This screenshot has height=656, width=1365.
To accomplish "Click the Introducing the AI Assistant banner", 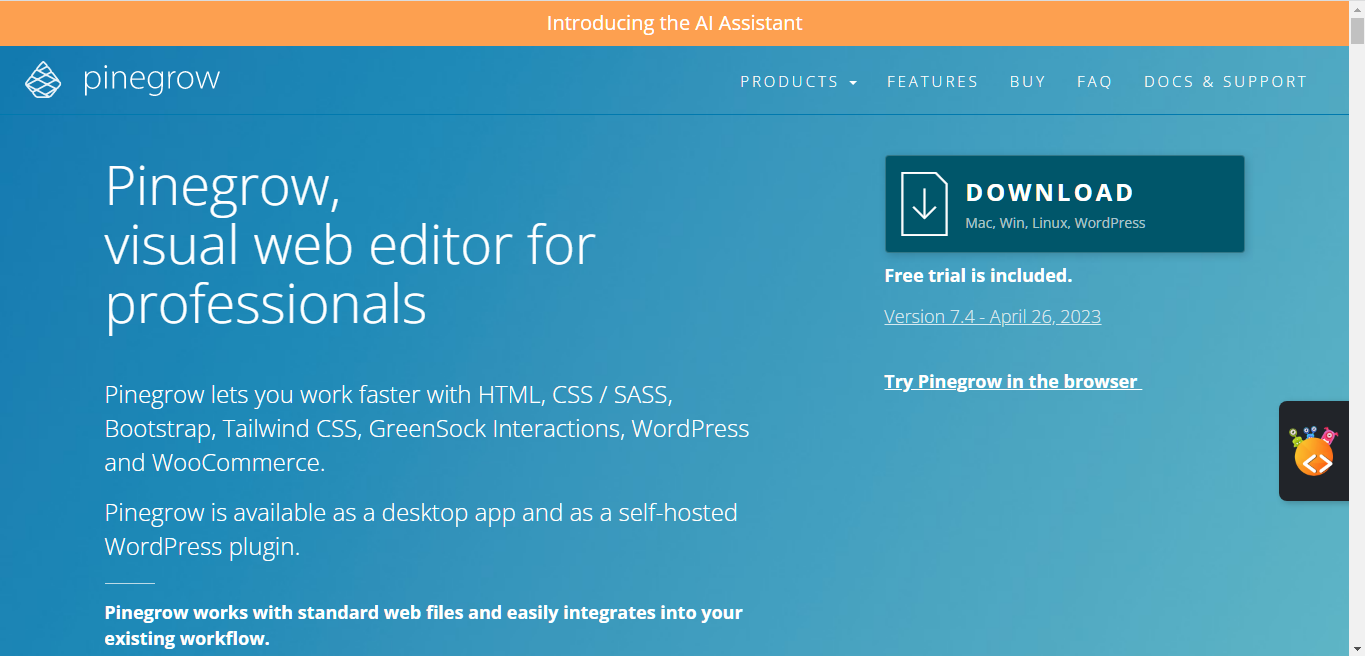I will click(674, 22).
